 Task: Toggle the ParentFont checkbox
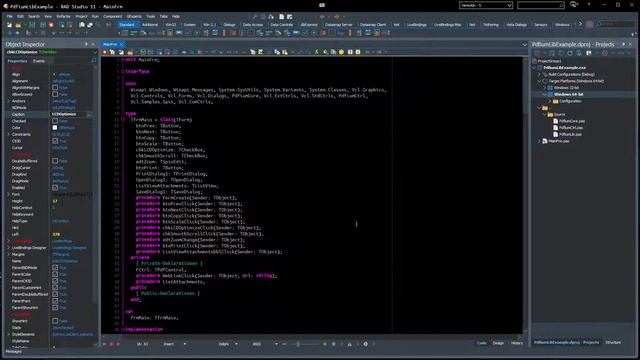point(55,301)
